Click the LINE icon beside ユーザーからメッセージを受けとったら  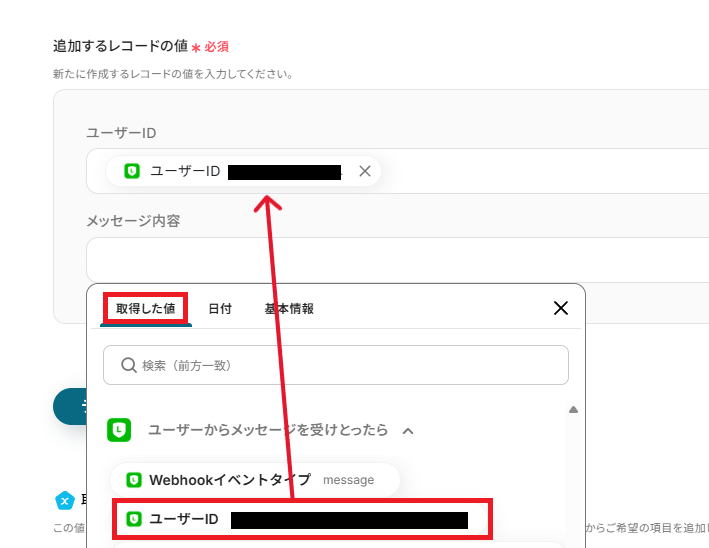[119, 430]
